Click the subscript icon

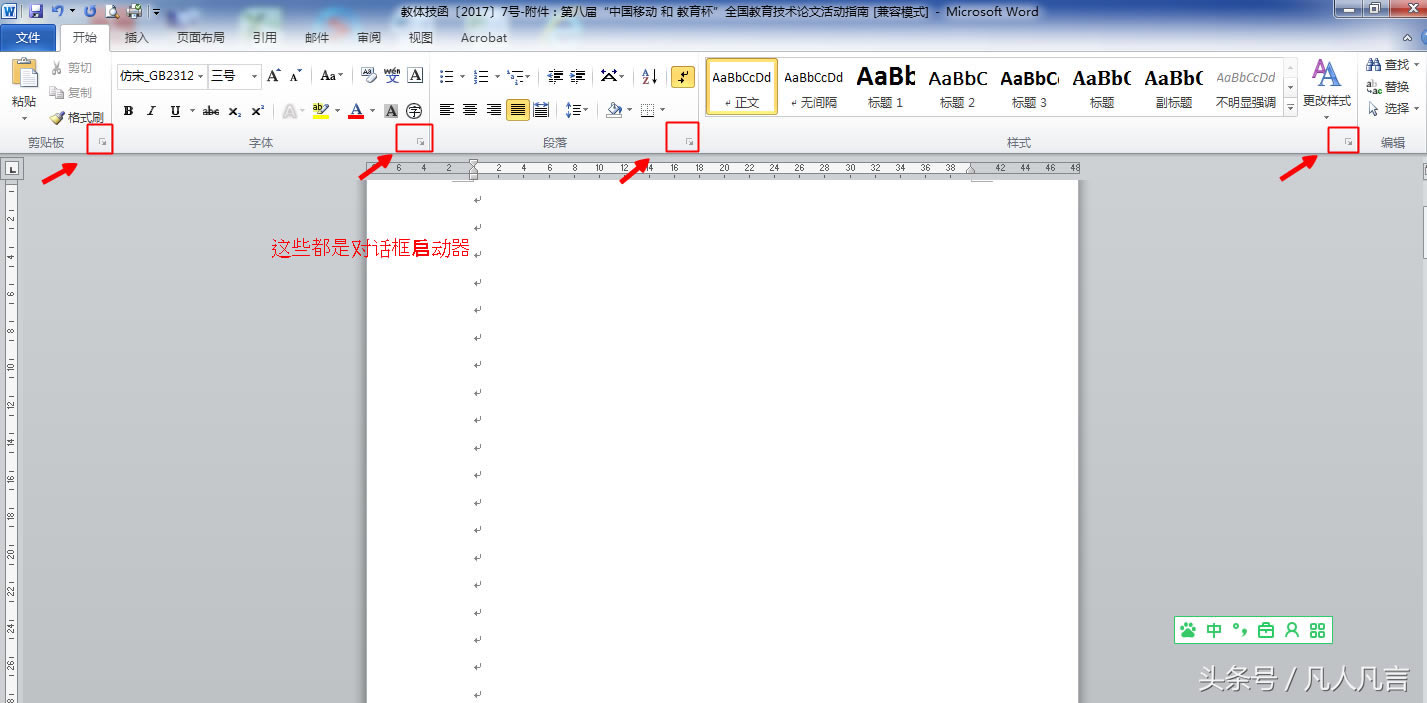234,111
